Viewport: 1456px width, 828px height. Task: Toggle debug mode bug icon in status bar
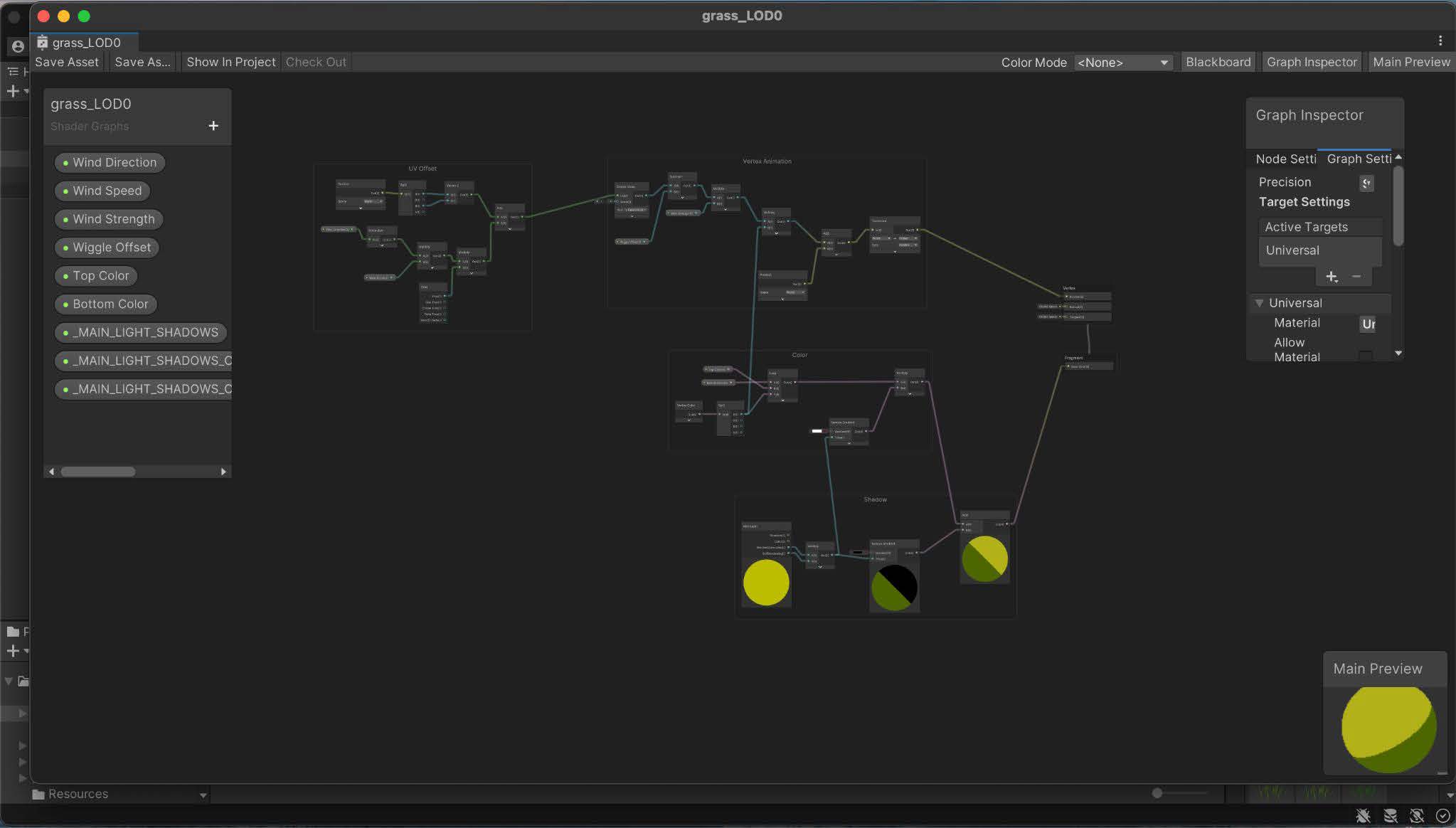pos(1363,816)
